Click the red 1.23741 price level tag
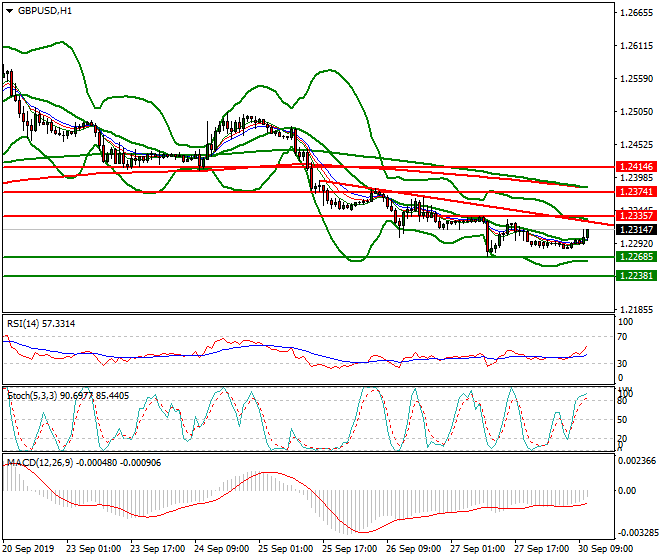The width and height of the screenshot is (660, 560). pos(635,190)
